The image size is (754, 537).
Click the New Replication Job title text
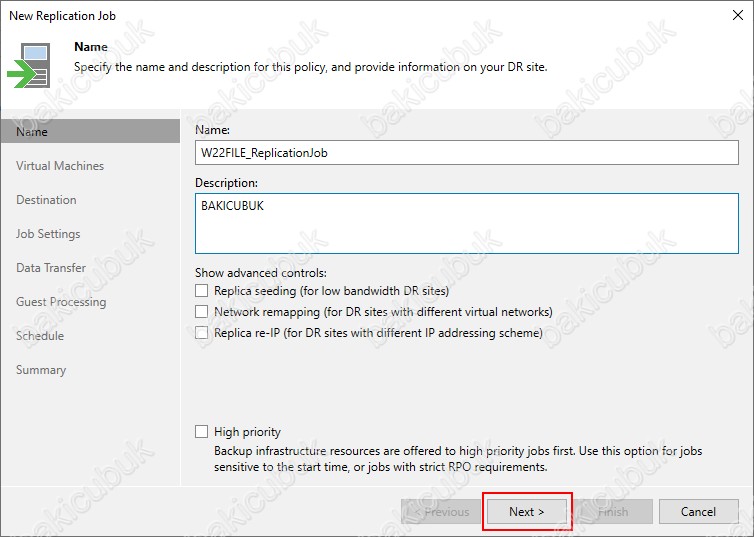(x=63, y=15)
